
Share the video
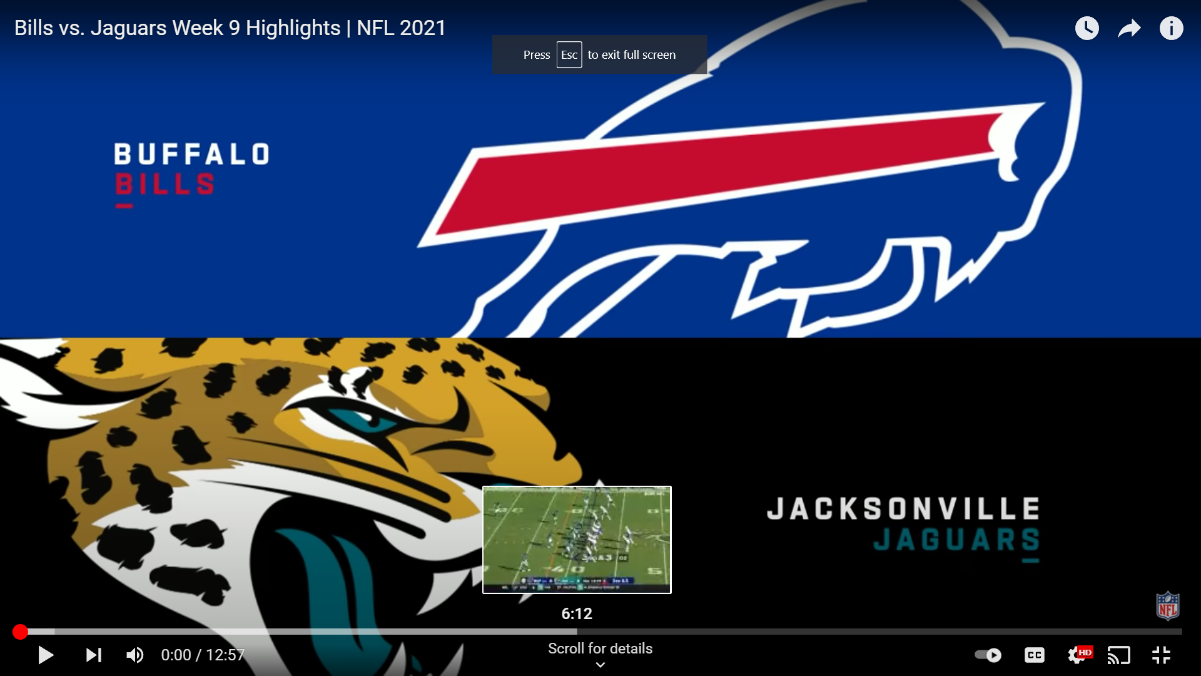point(1129,28)
